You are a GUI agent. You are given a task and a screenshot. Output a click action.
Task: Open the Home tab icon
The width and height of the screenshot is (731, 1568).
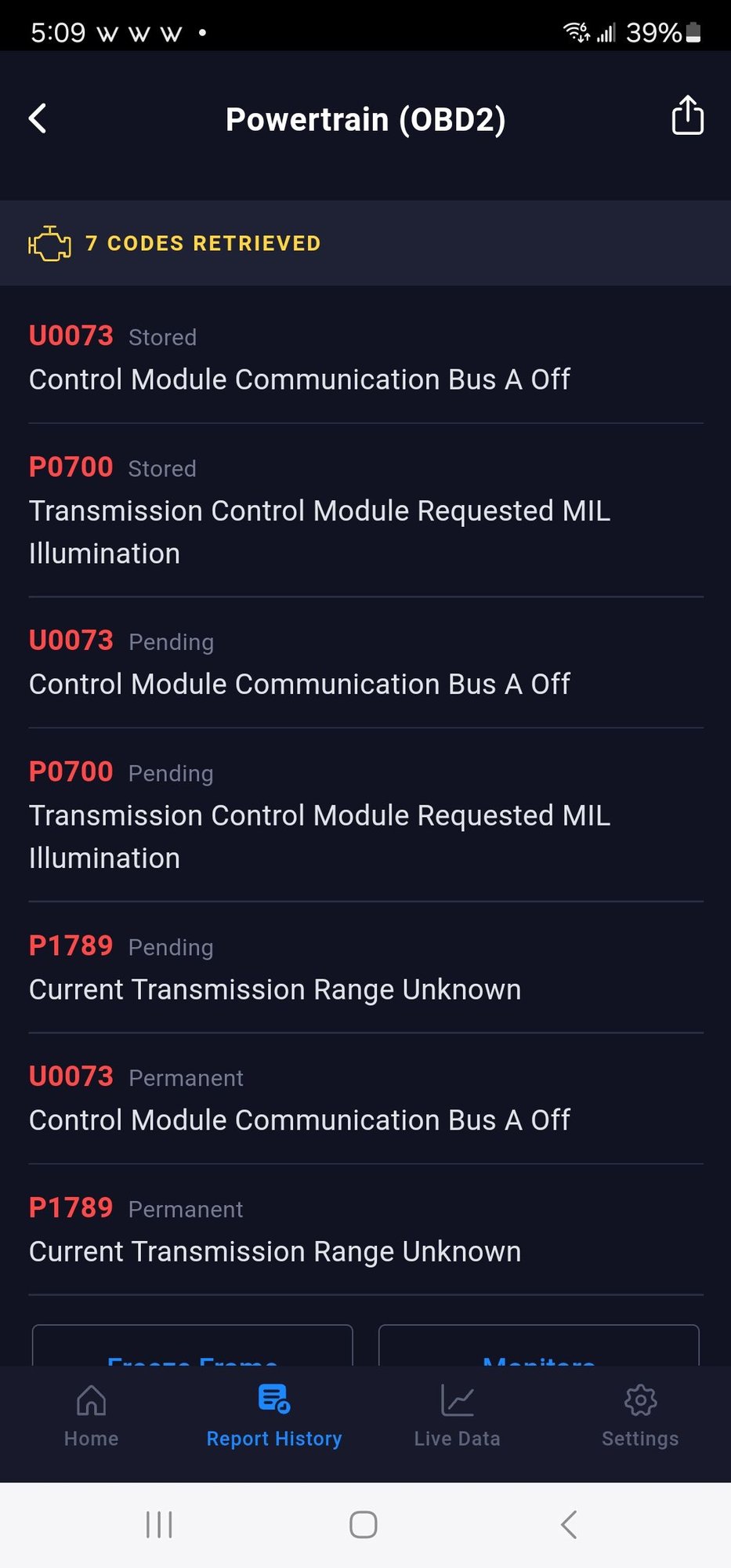[91, 1400]
